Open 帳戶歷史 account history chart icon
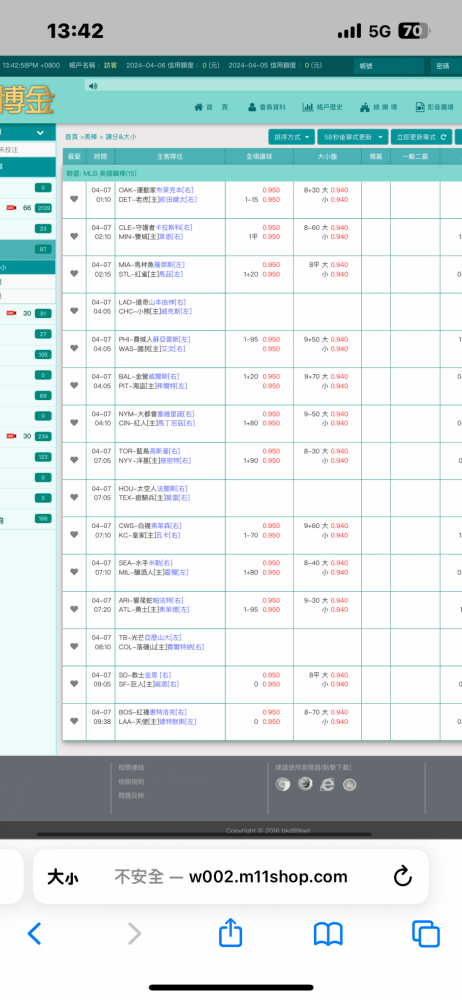The height and width of the screenshot is (1000, 462). point(308,107)
